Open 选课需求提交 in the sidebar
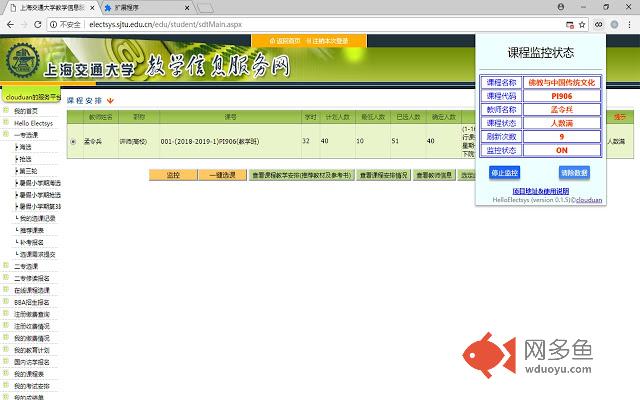Image resolution: width=640 pixels, height=400 pixels. click(x=38, y=254)
